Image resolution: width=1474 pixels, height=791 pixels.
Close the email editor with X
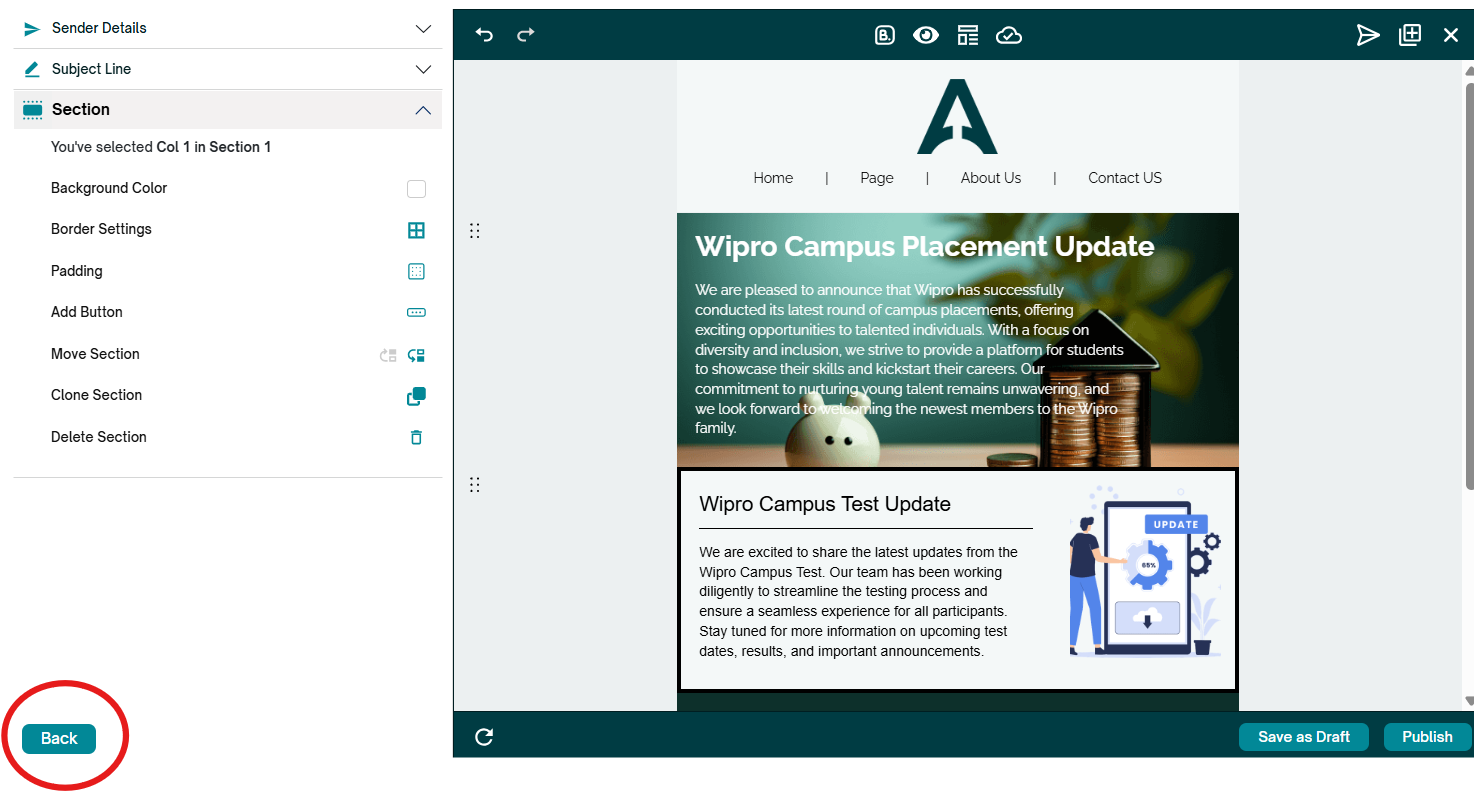[x=1451, y=36]
